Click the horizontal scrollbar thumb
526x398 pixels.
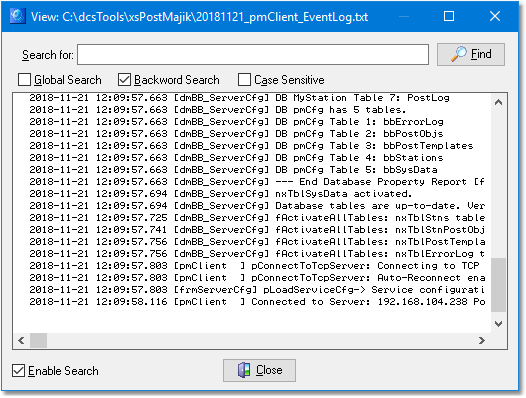point(39,341)
